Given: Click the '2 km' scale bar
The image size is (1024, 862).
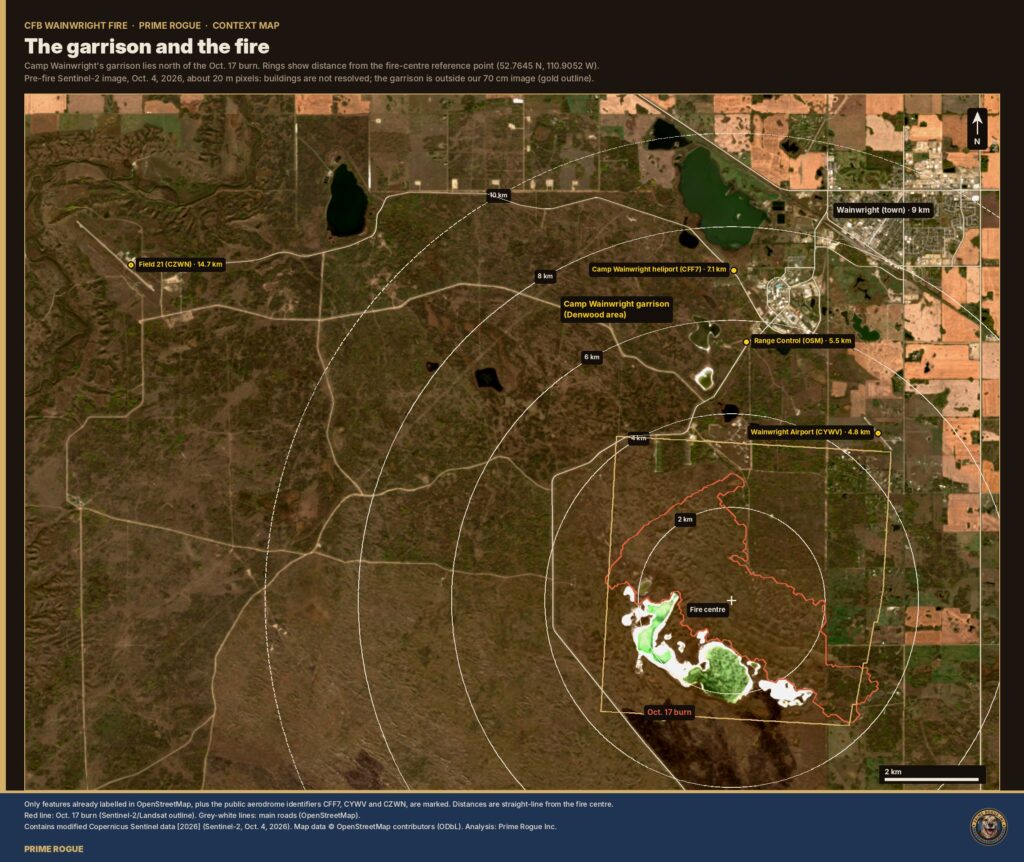Looking at the screenshot, I should [932, 774].
